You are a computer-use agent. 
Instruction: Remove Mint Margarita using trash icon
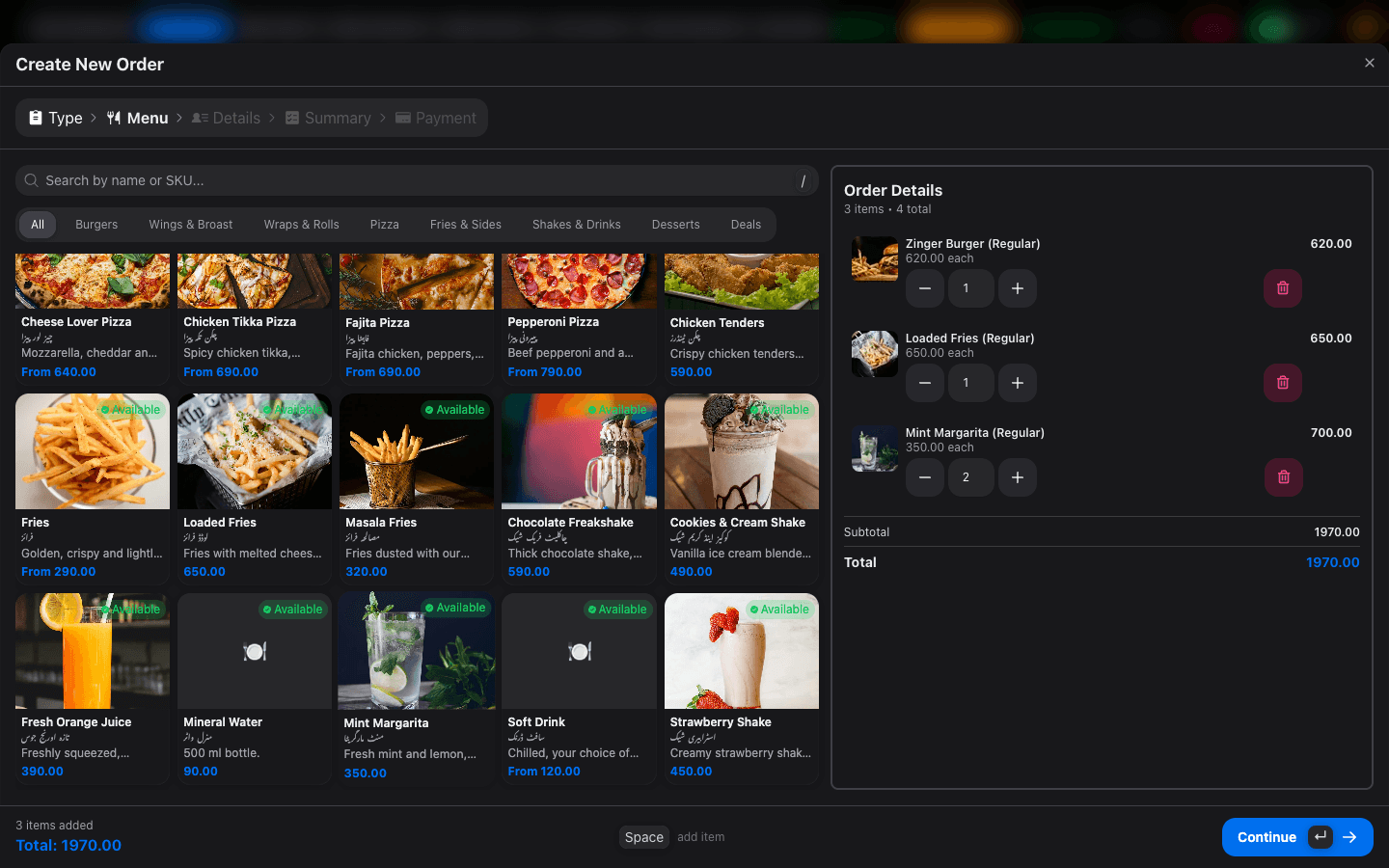tap(1283, 477)
